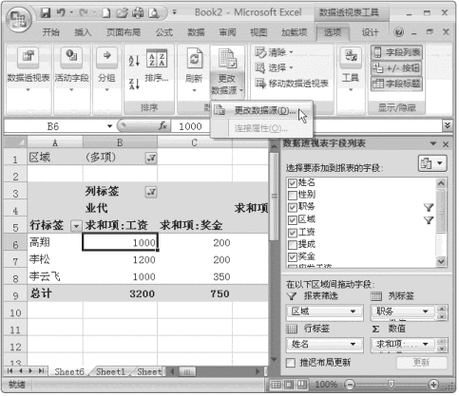Image resolution: width=459 pixels, height=396 pixels.
Task: Check the 性别 field checkbox
Action: click(292, 195)
